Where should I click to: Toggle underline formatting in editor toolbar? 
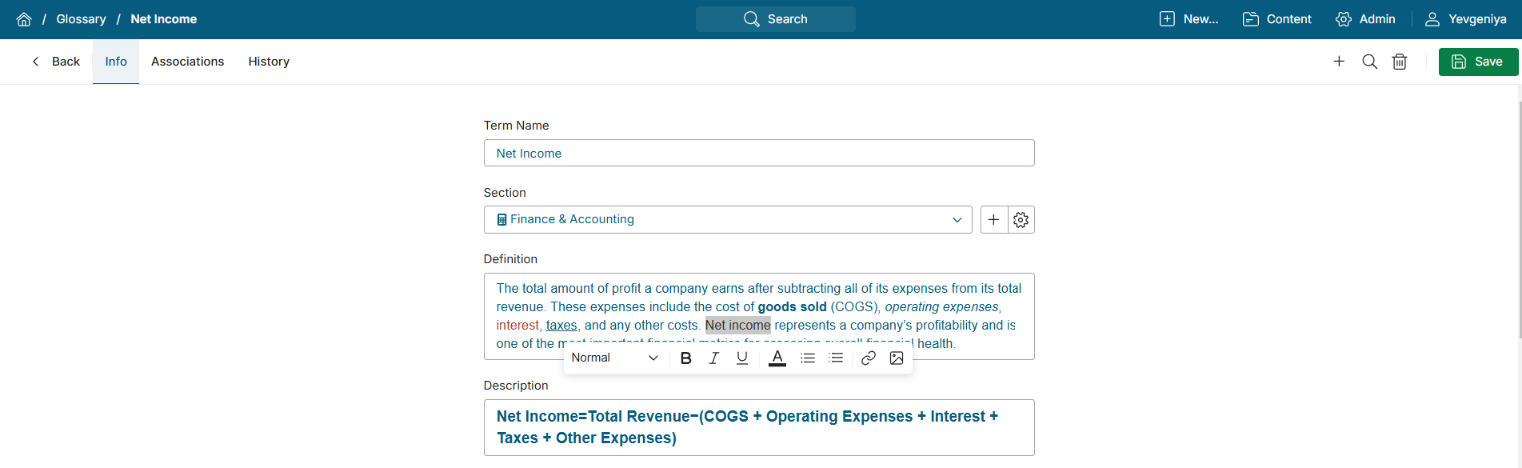pos(742,358)
